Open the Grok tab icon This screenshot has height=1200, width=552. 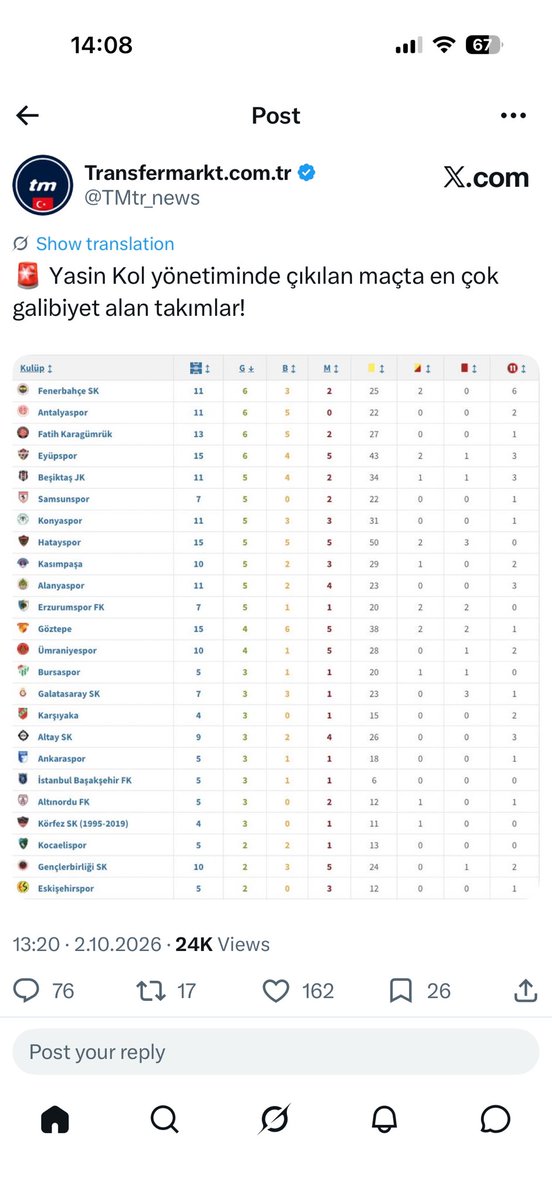(274, 1119)
